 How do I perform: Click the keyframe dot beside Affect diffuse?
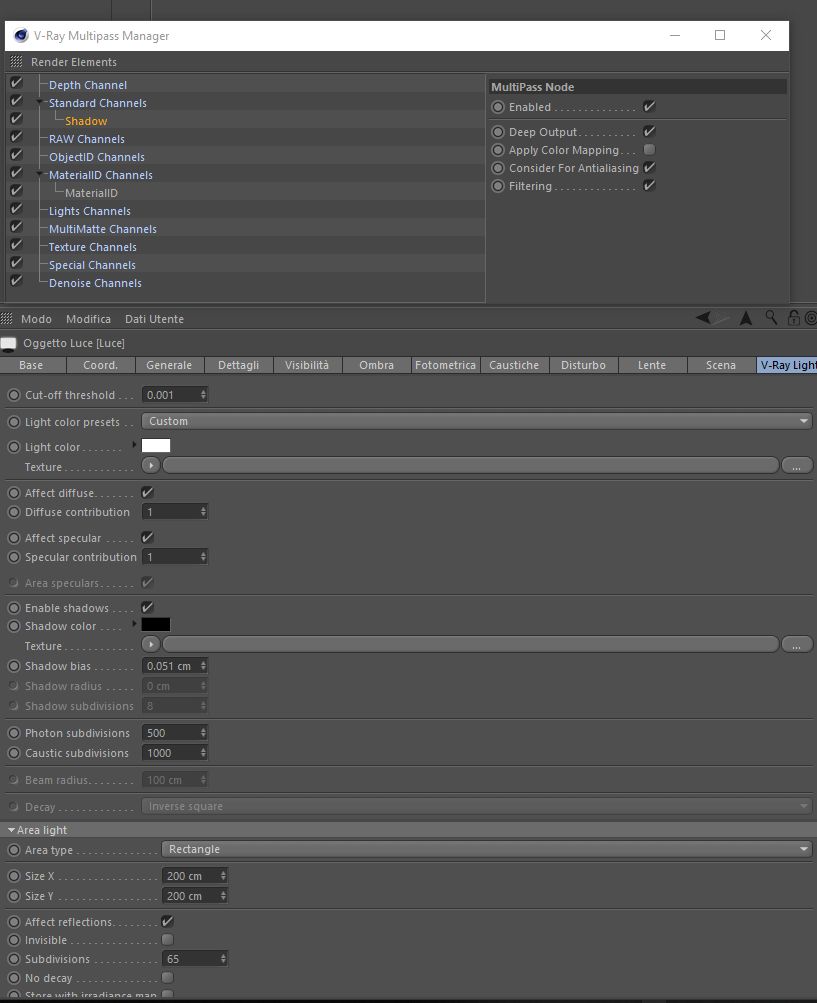pos(14,493)
